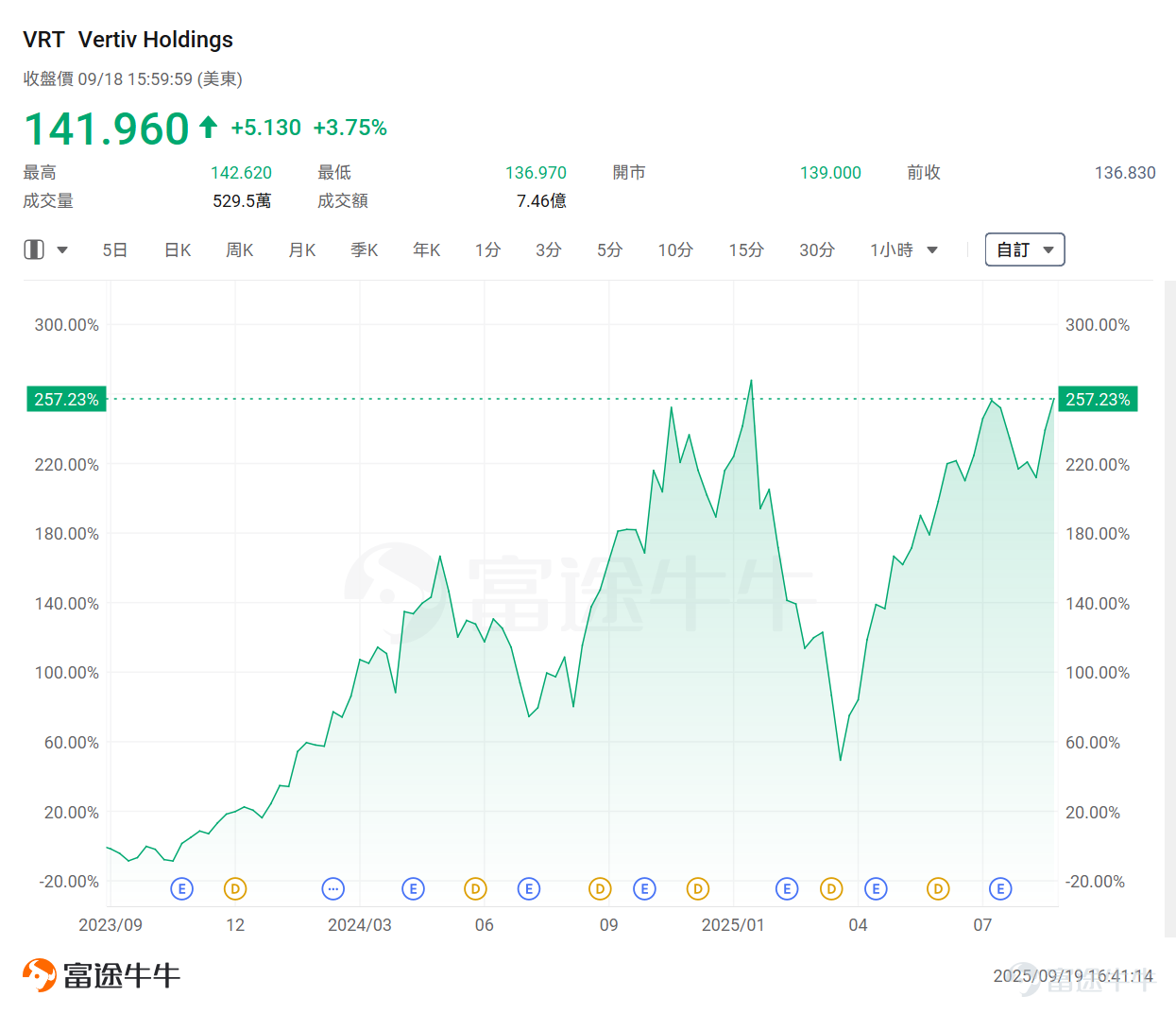The width and height of the screenshot is (1176, 1014).
Task: Click the D dividend marker just before 07
Action: pyautogui.click(x=938, y=889)
